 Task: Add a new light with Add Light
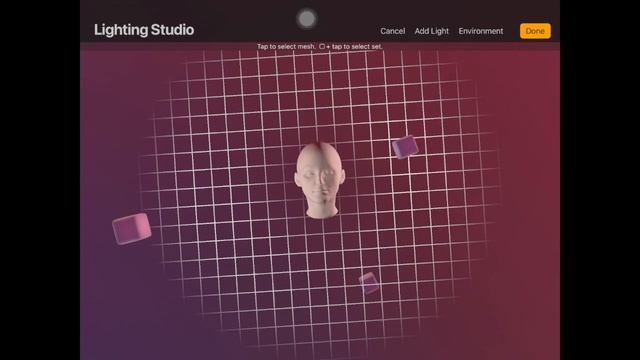pos(431,31)
